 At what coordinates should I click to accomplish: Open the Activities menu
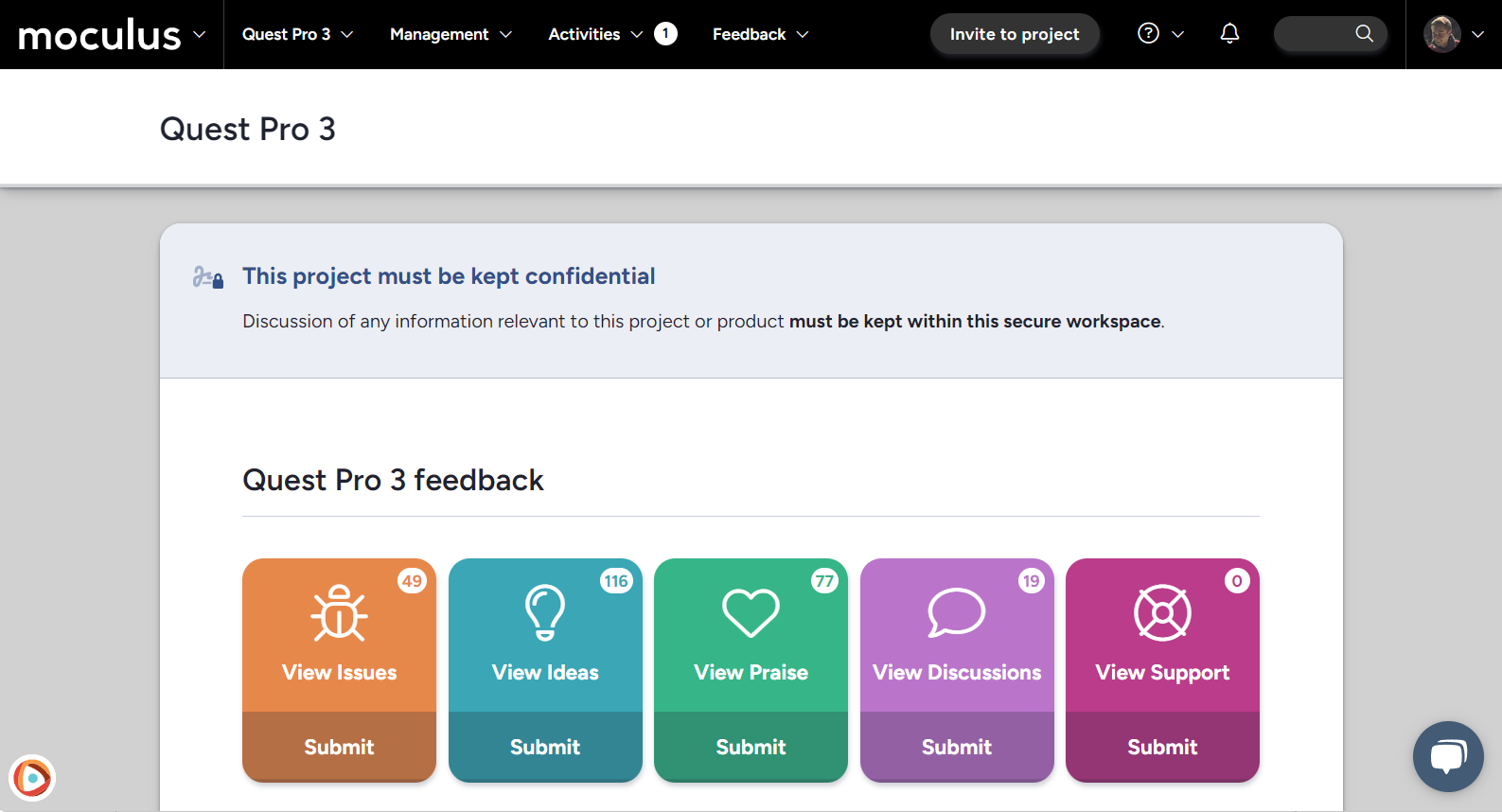(594, 34)
